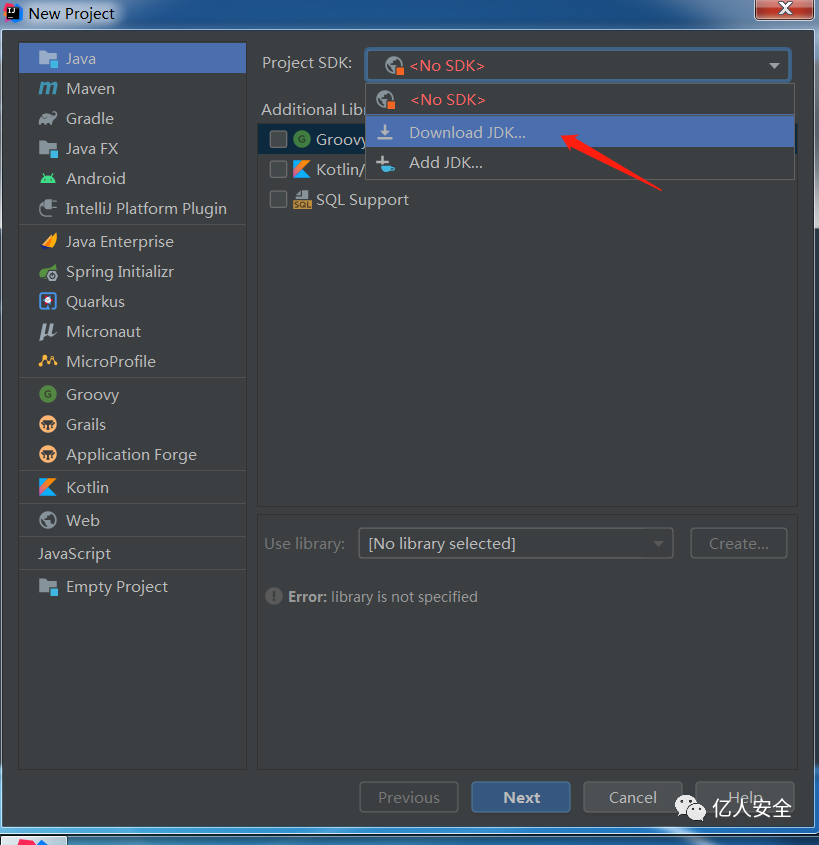Viewport: 819px width, 845px height.
Task: Select Quarkus project type
Action: (133, 301)
